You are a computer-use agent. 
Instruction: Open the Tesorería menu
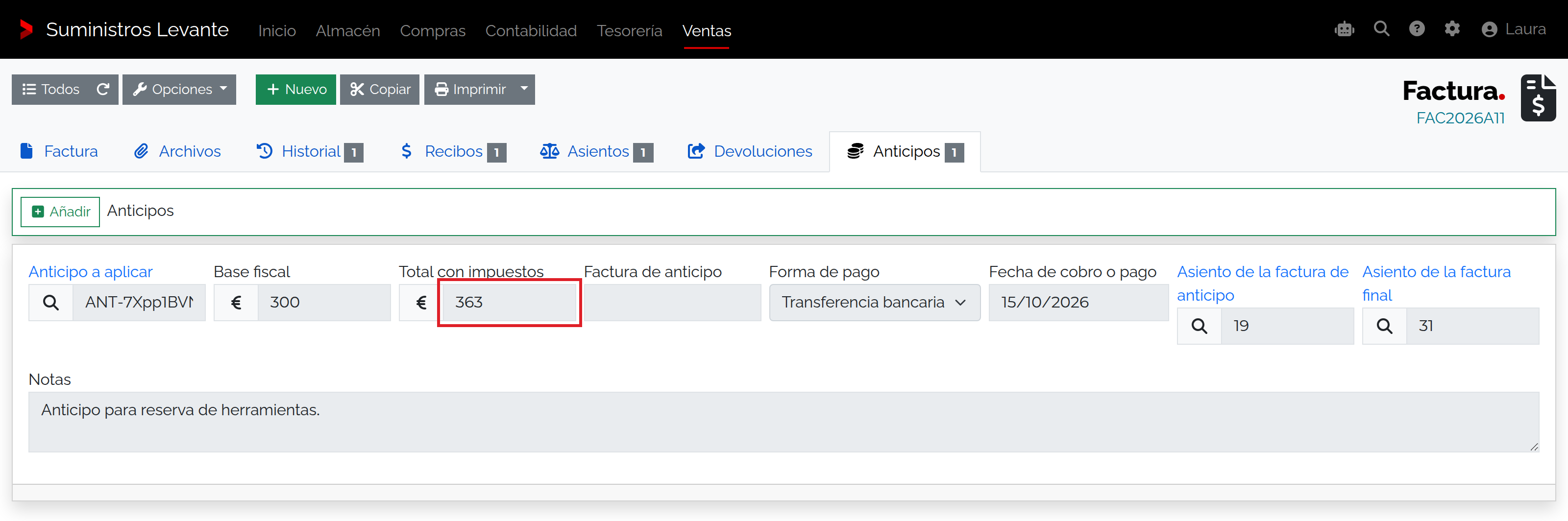pyautogui.click(x=629, y=30)
